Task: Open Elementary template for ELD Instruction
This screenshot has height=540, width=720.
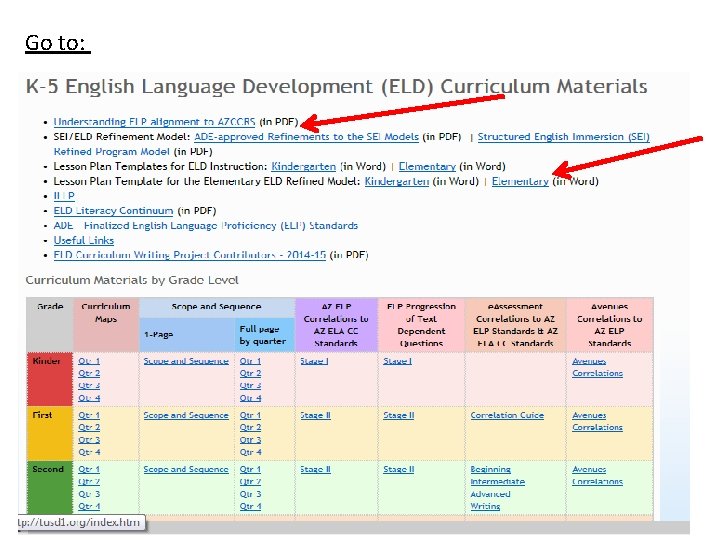Action: point(427,166)
